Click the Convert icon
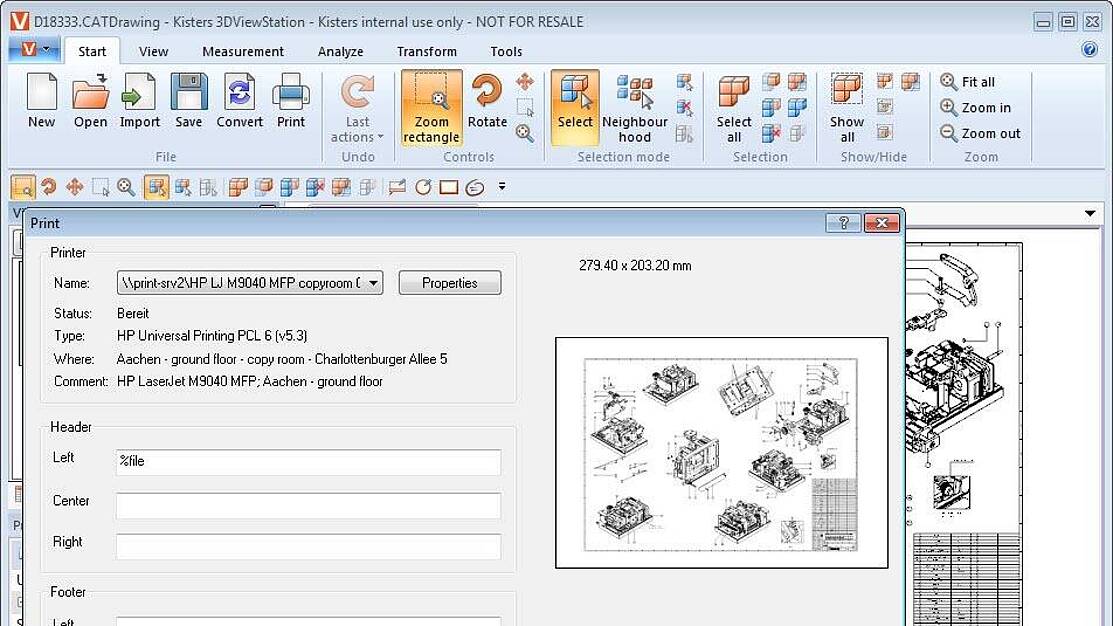 pyautogui.click(x=239, y=101)
